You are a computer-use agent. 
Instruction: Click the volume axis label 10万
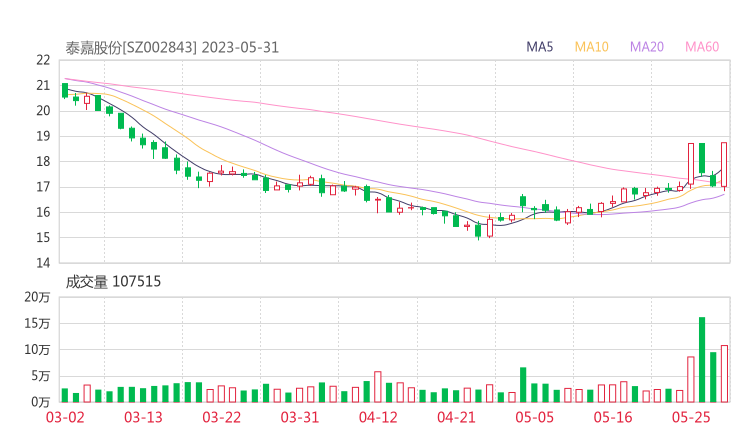coord(37,350)
